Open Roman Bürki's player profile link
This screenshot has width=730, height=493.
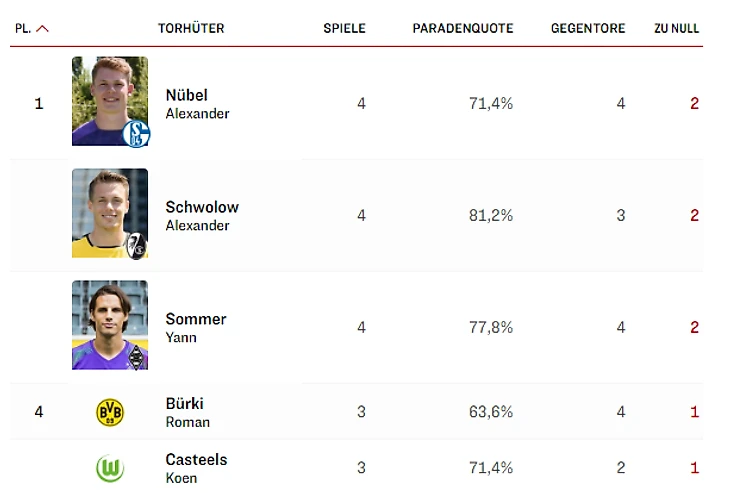(x=184, y=404)
